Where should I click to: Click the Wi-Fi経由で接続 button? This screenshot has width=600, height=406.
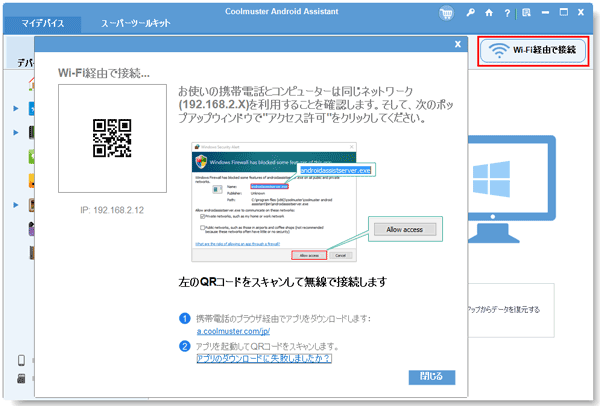[533, 50]
